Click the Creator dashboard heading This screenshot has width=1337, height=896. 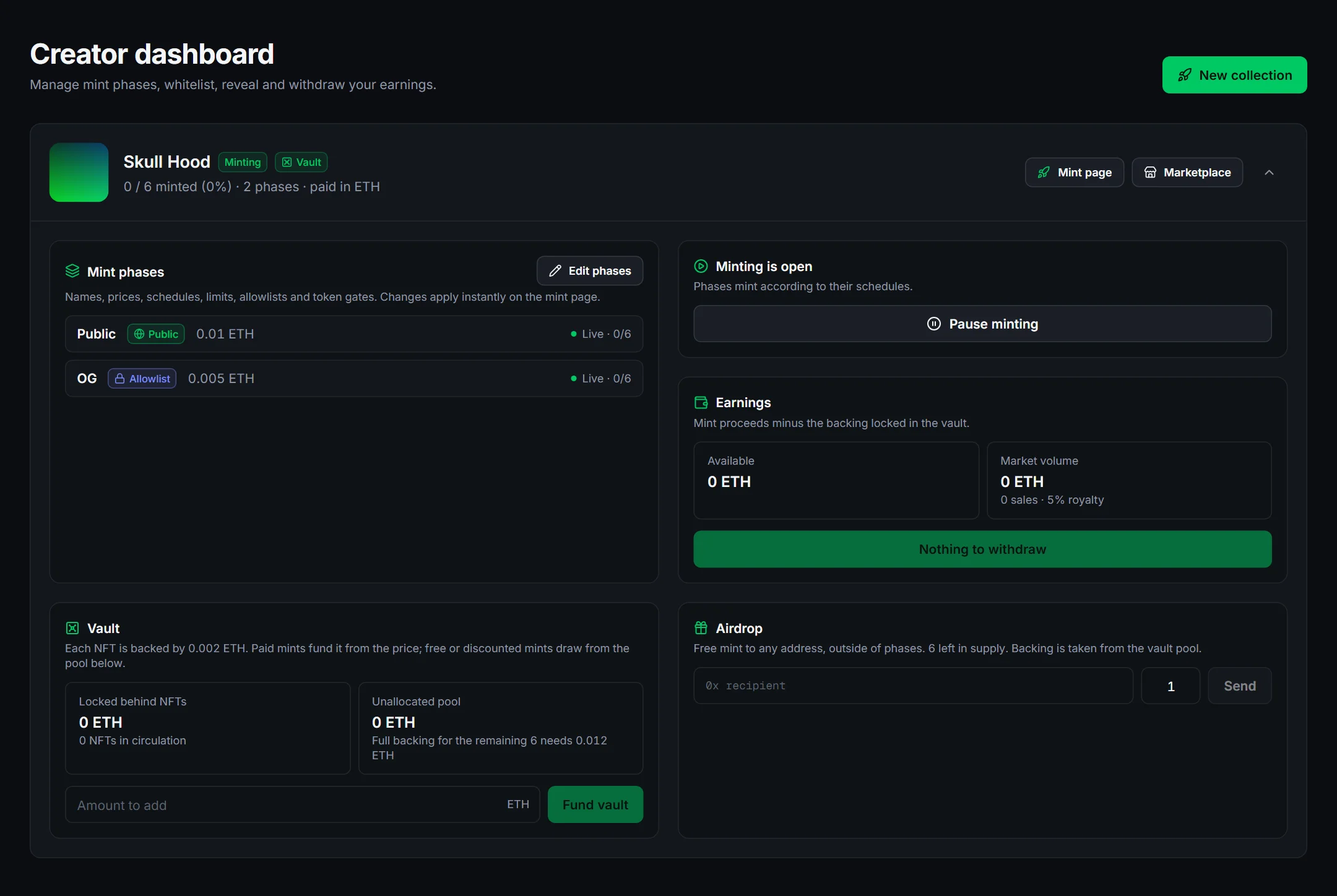(x=152, y=54)
